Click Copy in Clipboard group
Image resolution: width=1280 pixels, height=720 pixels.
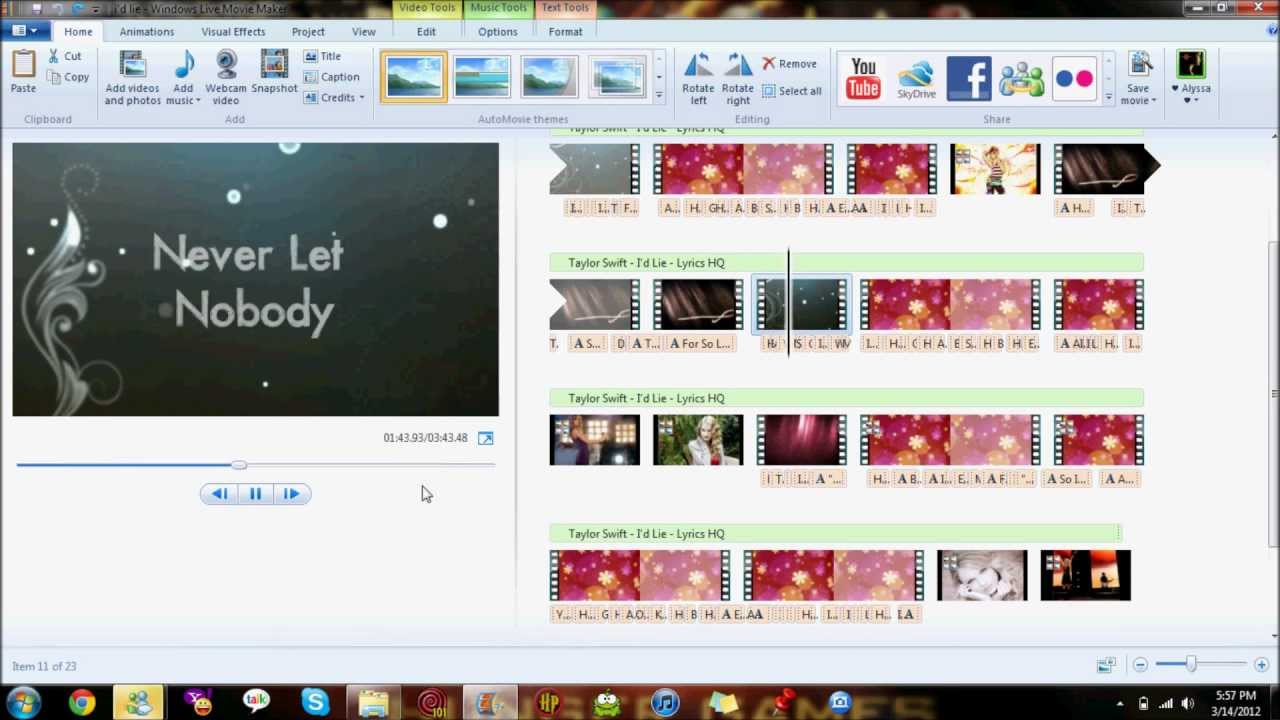(x=68, y=77)
